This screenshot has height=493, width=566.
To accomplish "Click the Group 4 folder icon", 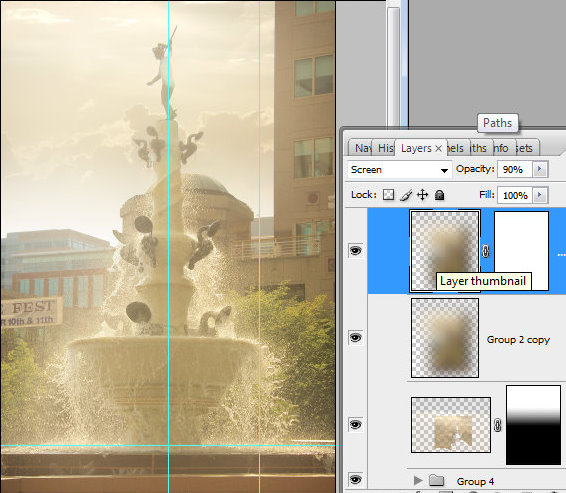I will [436, 480].
